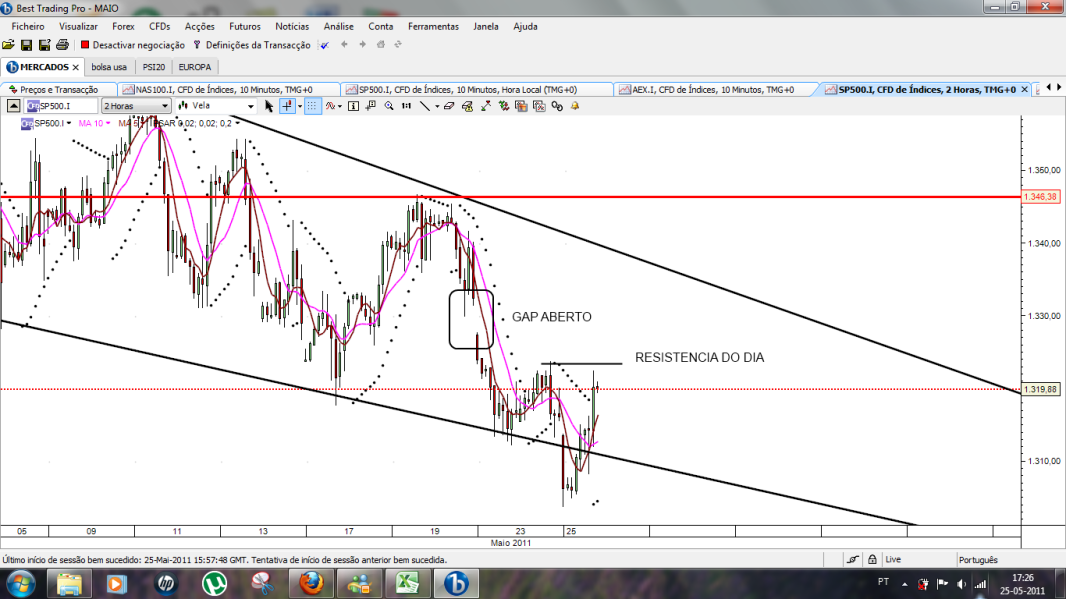Click the chart info 'i' icon
The image size is (1066, 599).
tap(354, 106)
